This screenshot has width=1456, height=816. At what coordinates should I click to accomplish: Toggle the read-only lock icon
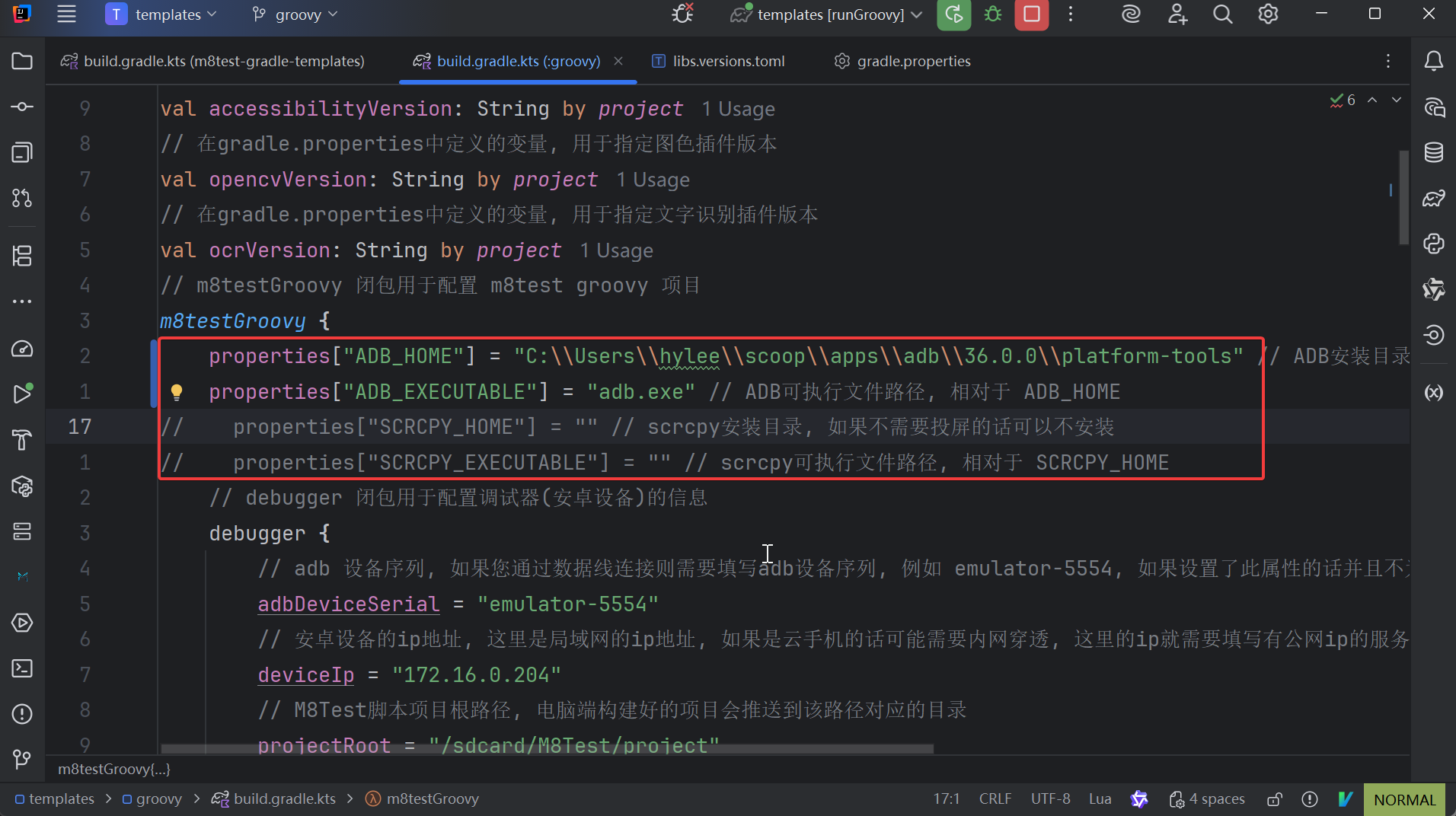click(x=1274, y=799)
